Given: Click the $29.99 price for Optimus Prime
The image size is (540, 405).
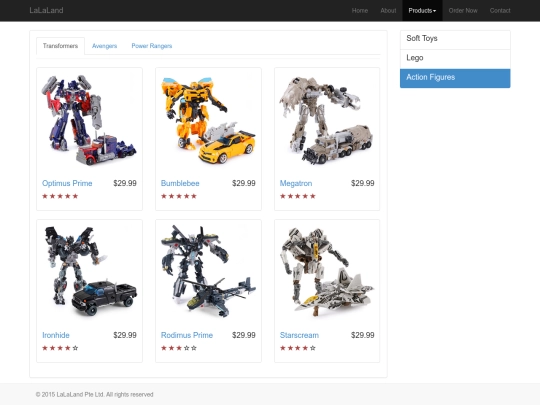Looking at the screenshot, I should [x=125, y=183].
